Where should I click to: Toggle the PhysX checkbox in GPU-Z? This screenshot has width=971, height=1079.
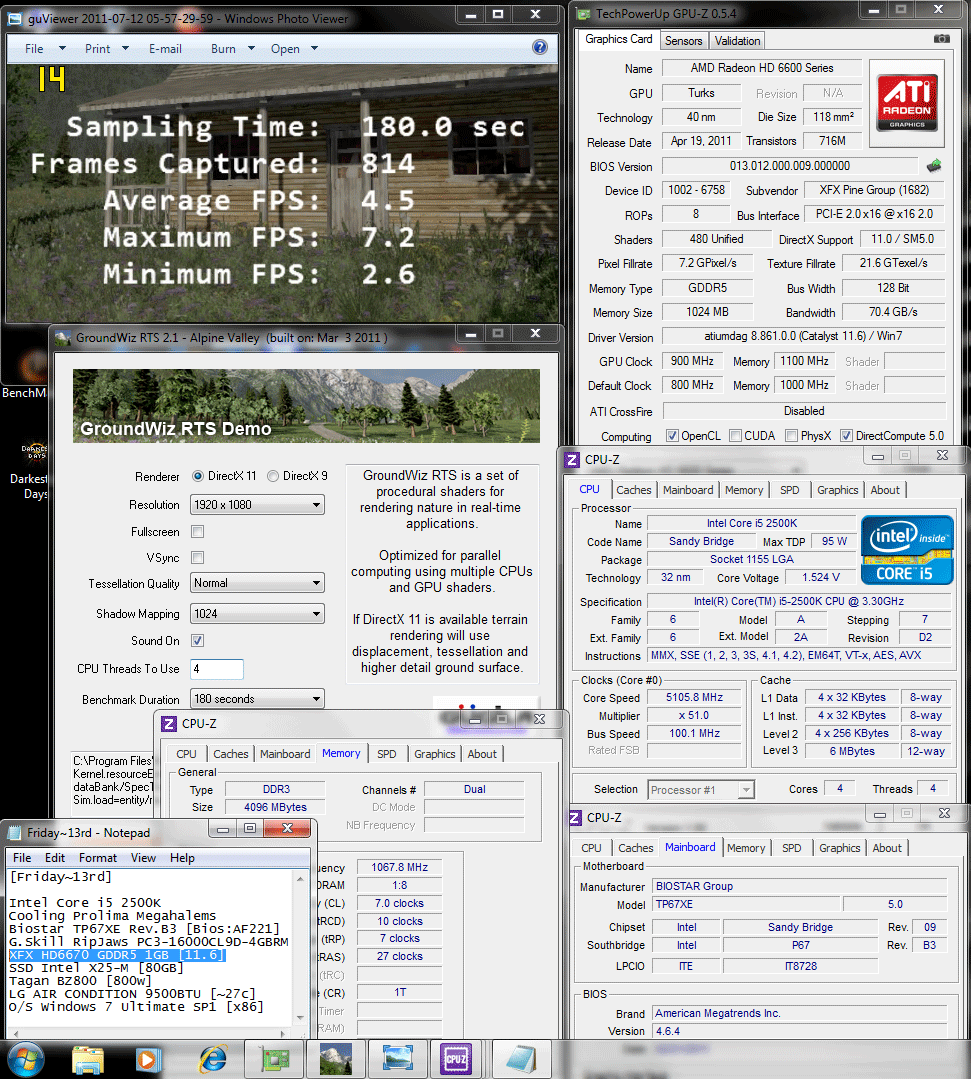791,436
